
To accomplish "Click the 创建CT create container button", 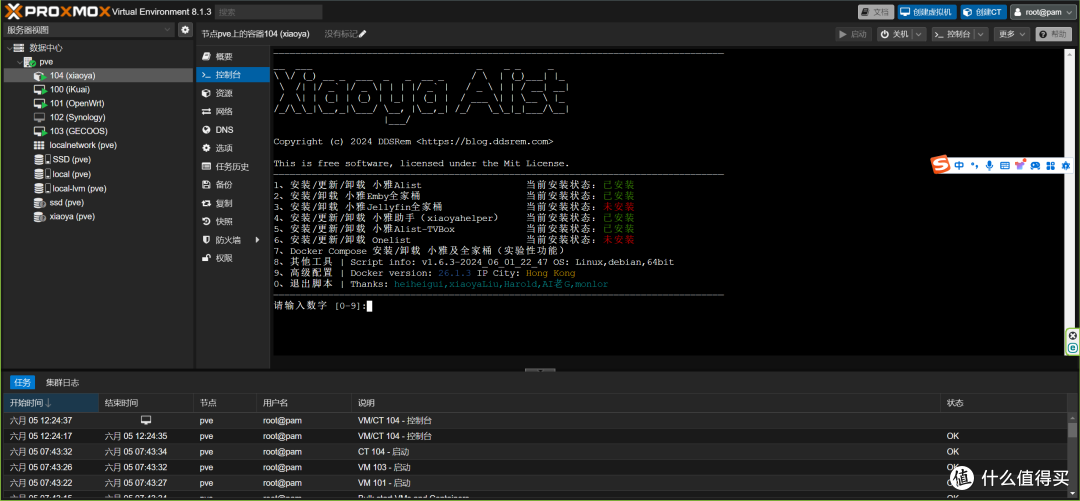I will 984,12.
